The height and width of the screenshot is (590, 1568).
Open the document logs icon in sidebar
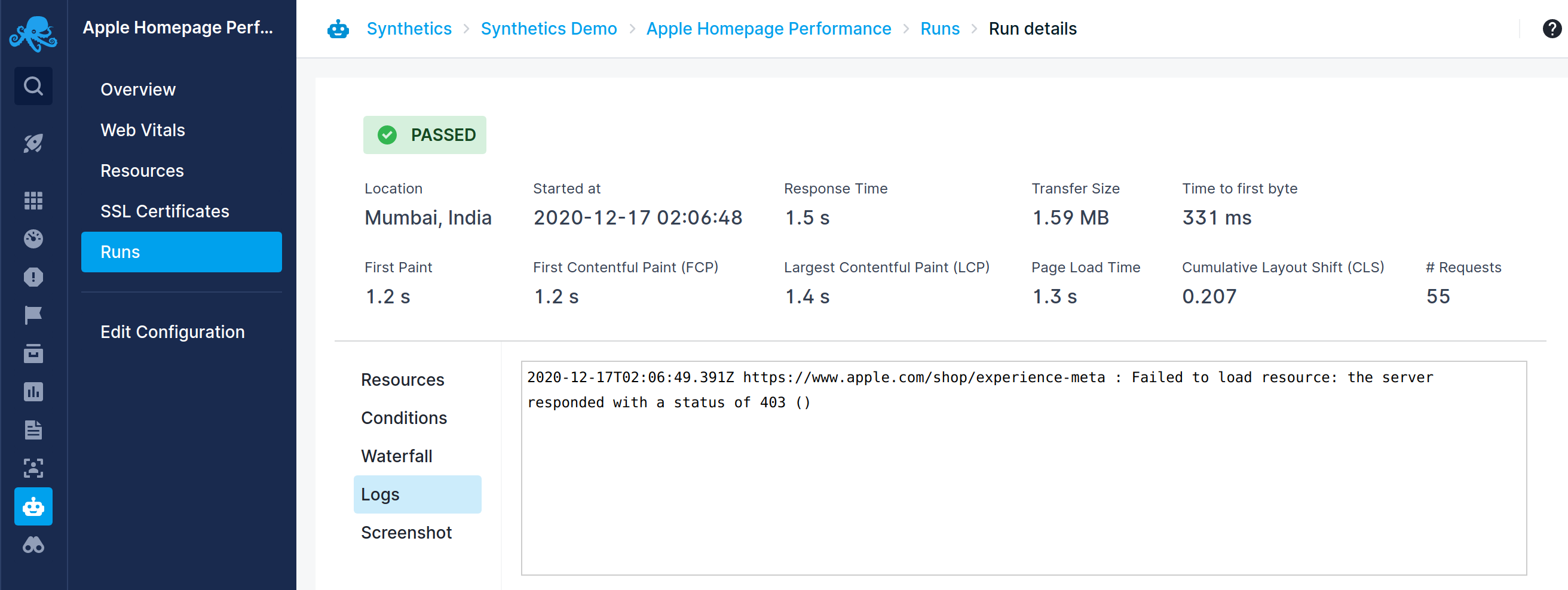click(x=33, y=430)
